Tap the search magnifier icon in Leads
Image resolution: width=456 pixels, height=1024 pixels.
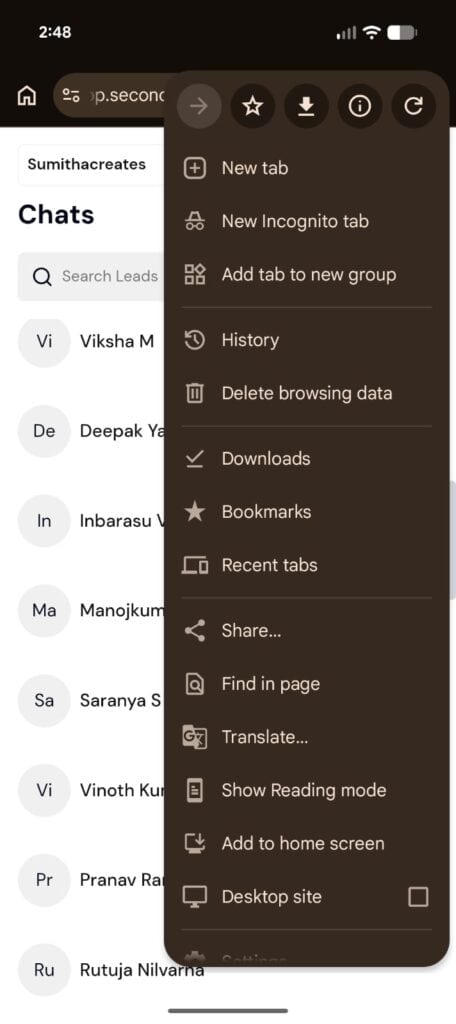(42, 277)
